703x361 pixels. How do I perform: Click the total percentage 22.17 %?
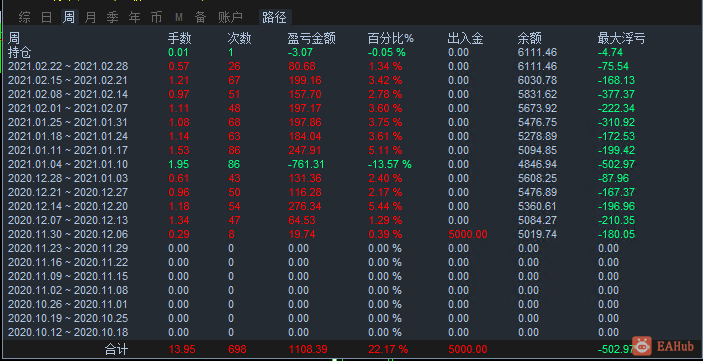pos(387,349)
